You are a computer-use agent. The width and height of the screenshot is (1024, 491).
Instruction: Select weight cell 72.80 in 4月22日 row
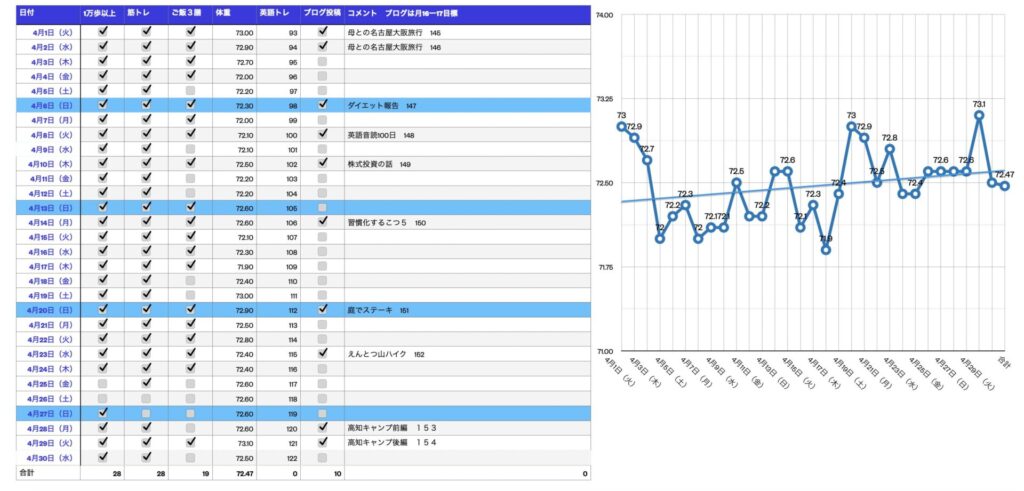234,340
